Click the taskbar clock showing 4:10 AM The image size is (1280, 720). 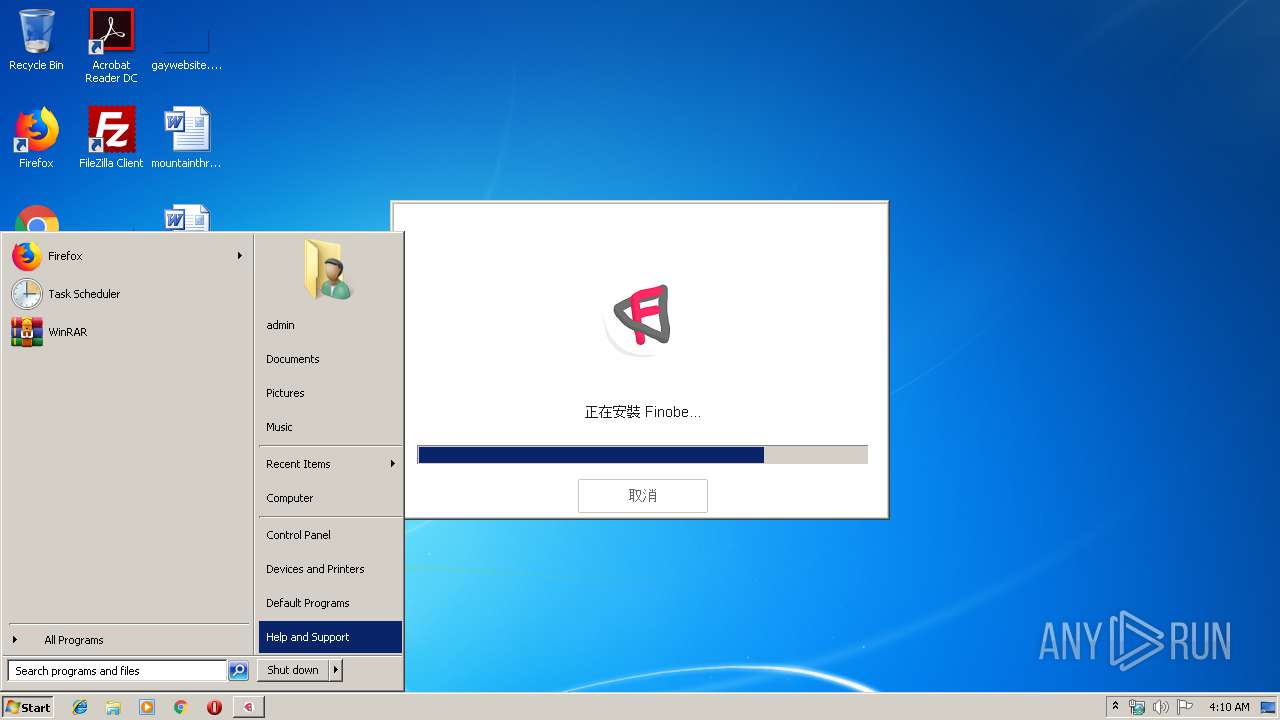pos(1229,707)
